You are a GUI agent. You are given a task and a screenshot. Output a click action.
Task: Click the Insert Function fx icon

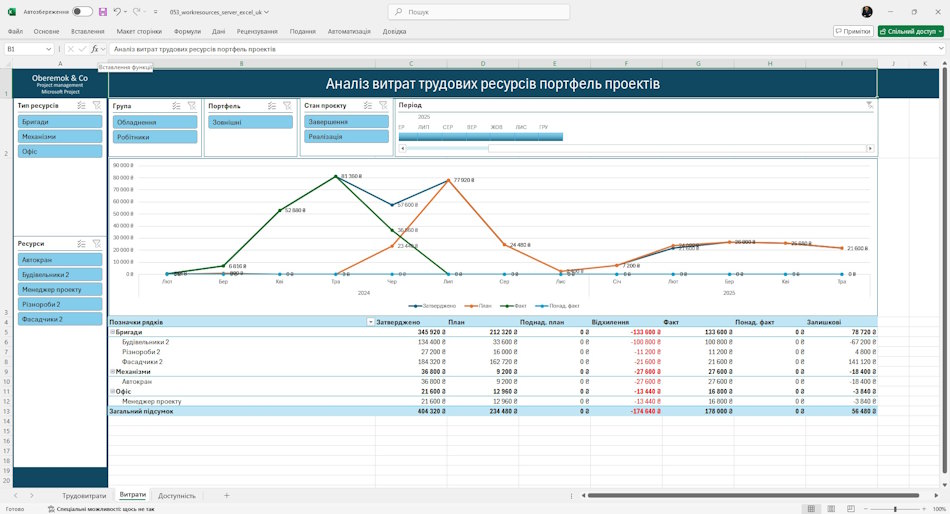[x=95, y=49]
